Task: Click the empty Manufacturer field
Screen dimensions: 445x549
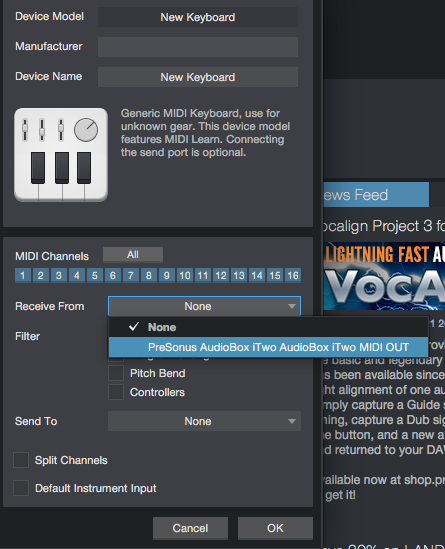Action: pos(198,47)
